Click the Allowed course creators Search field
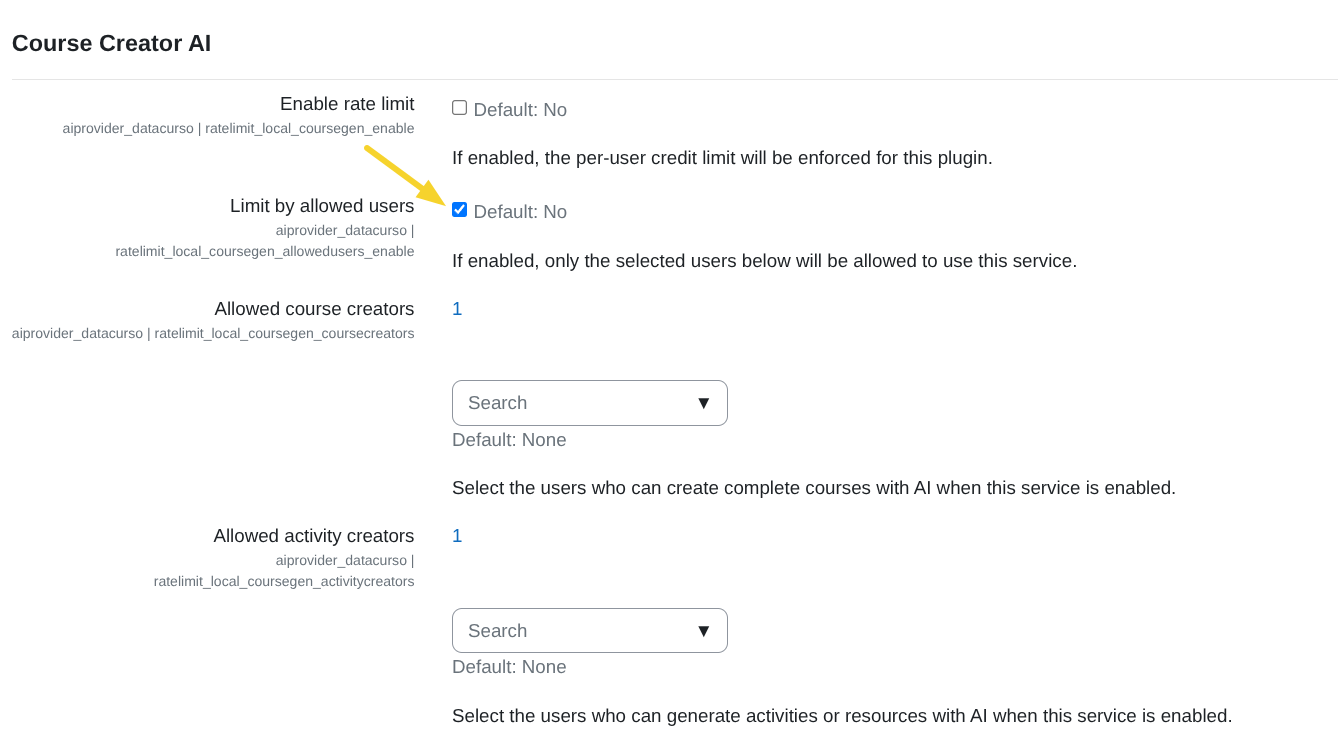 [570, 403]
